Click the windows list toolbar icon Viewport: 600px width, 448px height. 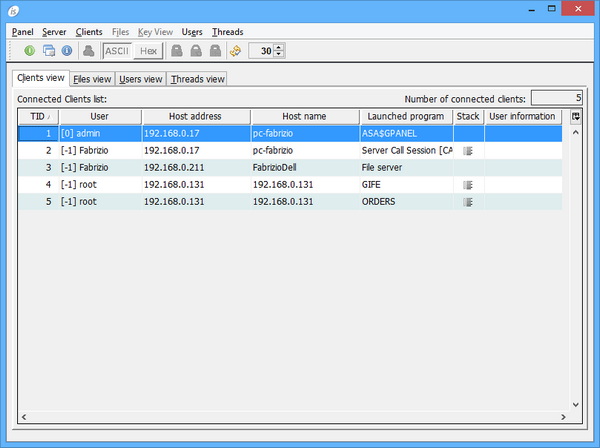[48, 50]
